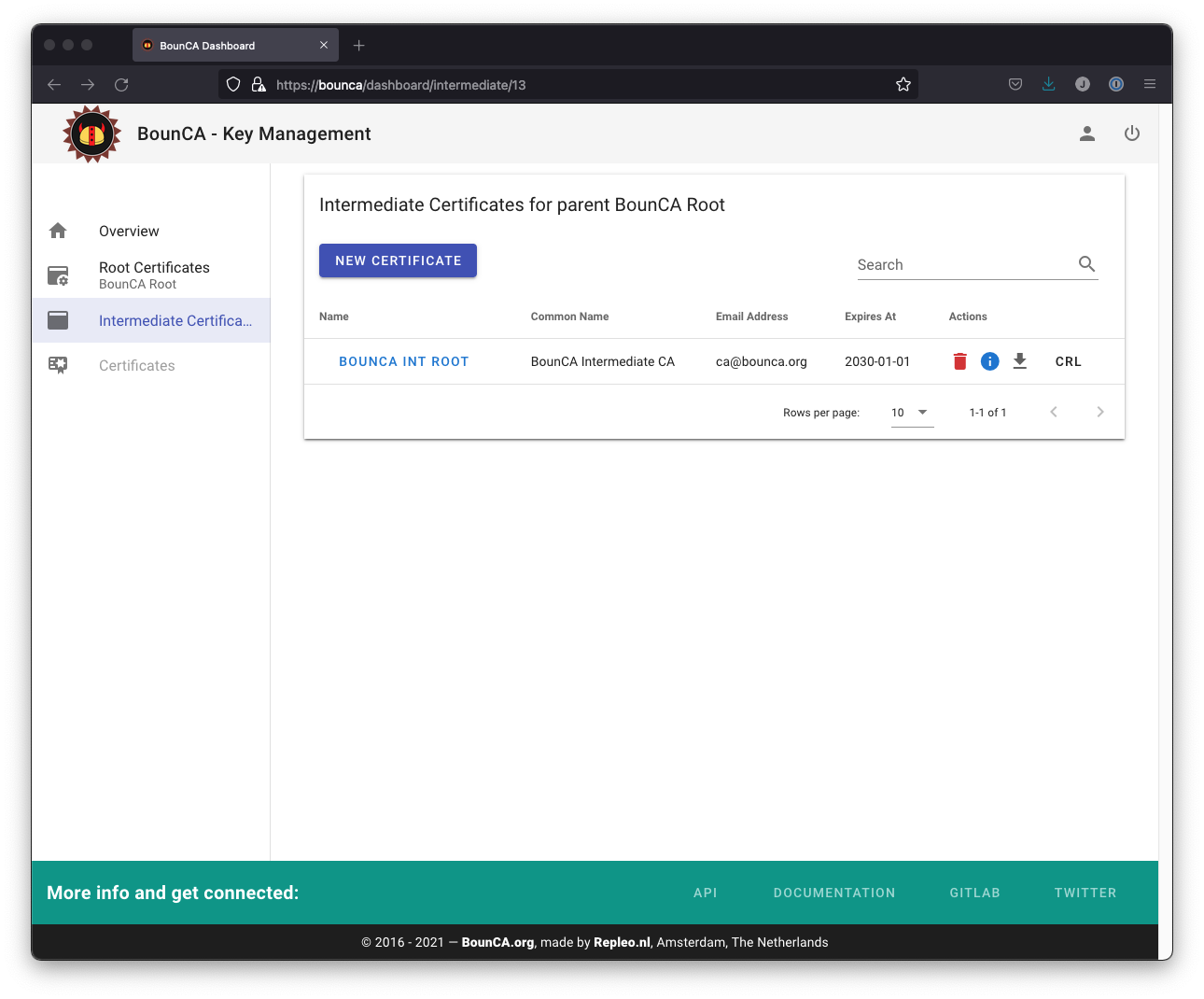
Task: Open the BOUNCA INT ROOT link
Action: 404,361
